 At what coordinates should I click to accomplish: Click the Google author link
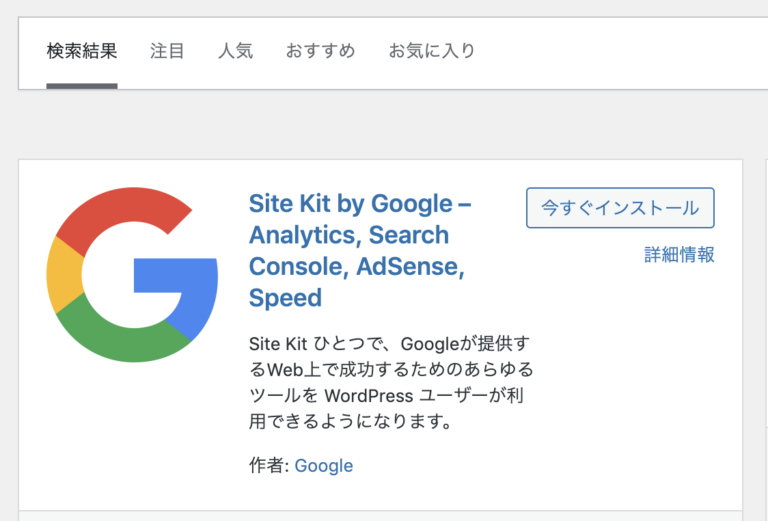tap(324, 465)
